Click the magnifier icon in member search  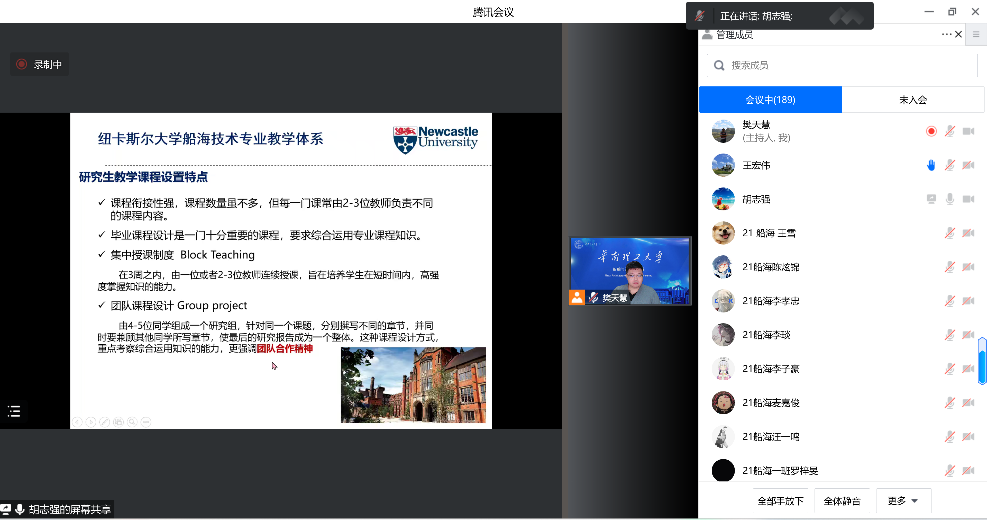tap(718, 65)
